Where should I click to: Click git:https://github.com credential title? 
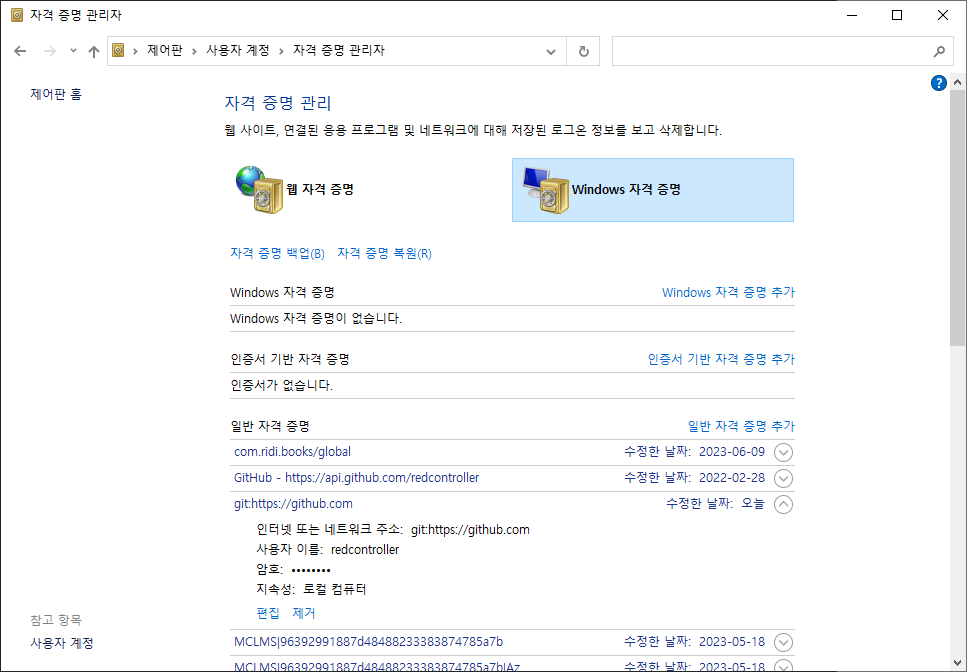(x=293, y=504)
